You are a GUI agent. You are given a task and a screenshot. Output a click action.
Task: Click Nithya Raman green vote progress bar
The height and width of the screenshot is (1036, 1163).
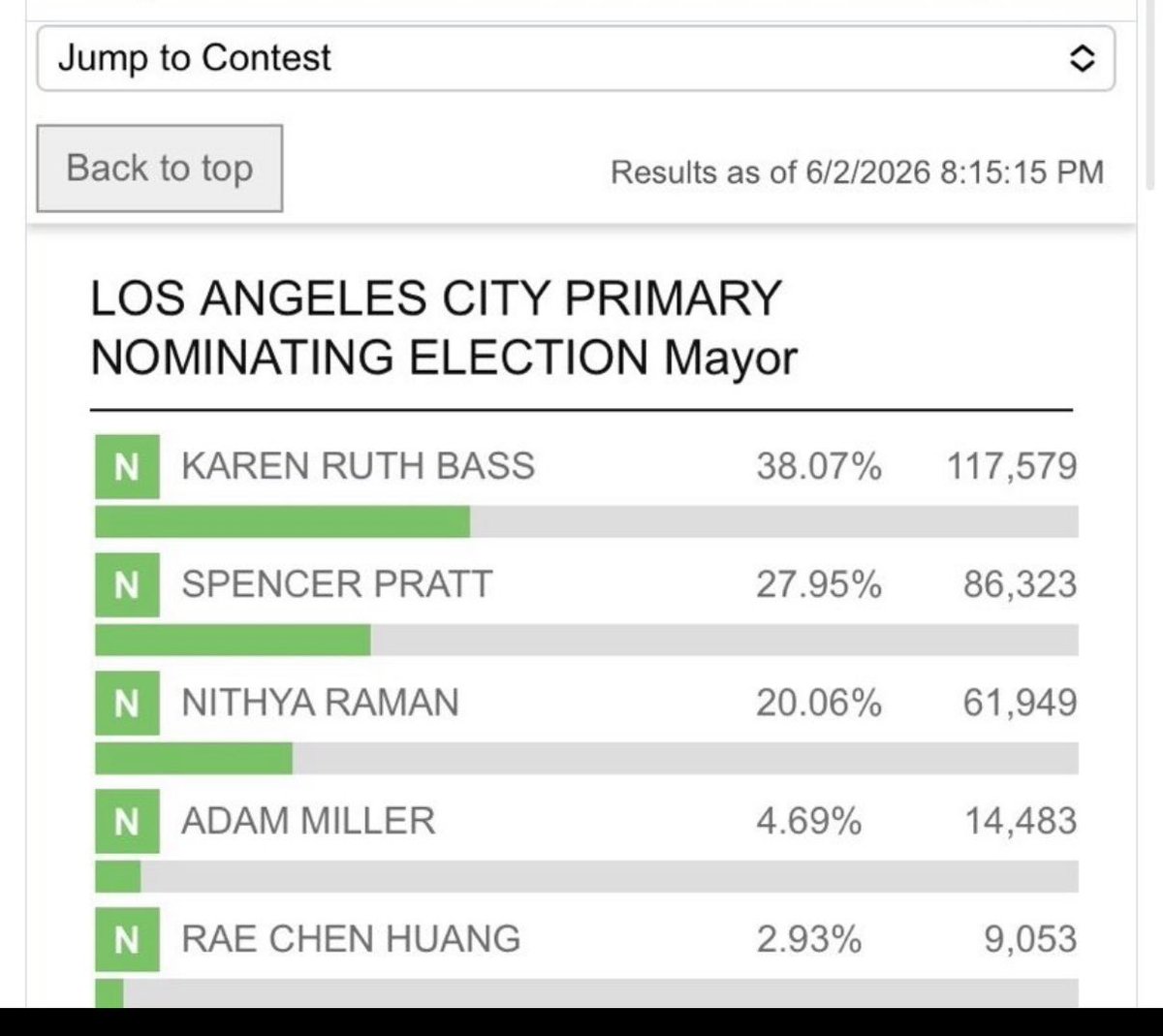pos(194,758)
